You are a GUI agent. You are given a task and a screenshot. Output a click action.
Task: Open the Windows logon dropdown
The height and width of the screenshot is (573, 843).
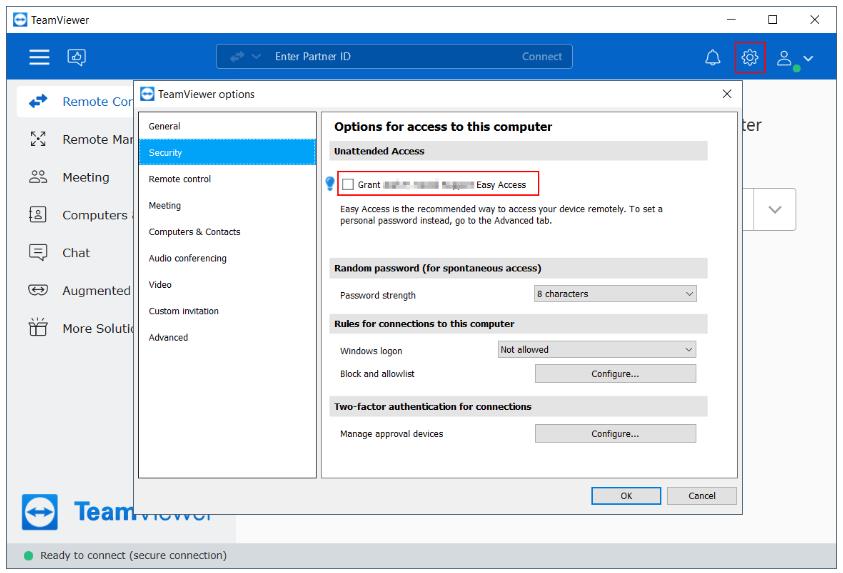(x=596, y=350)
